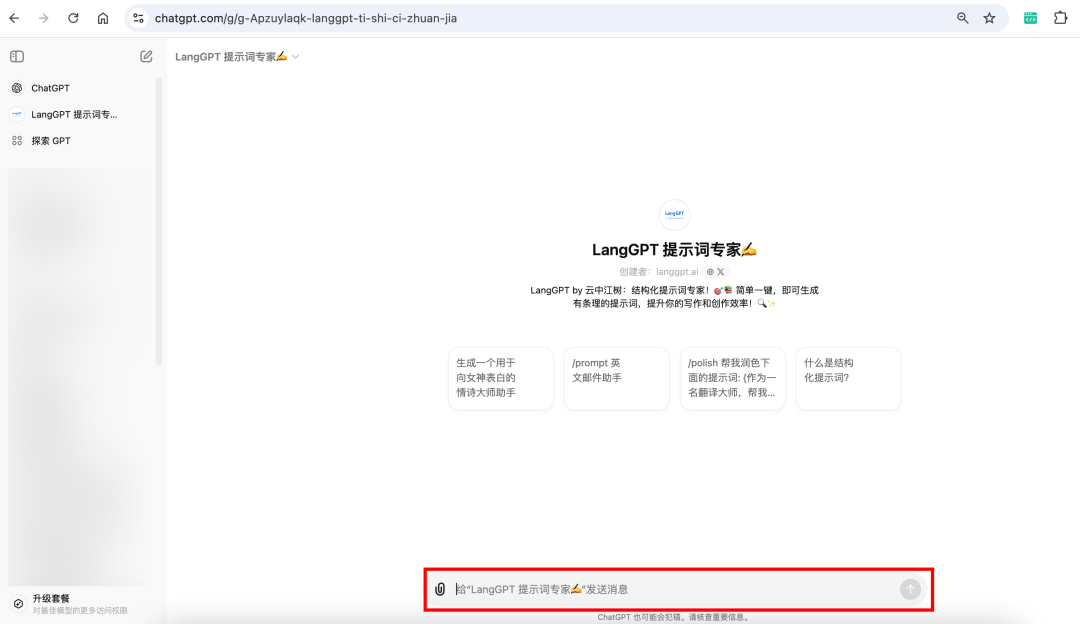Open the browser home page icon
Image resolution: width=1080 pixels, height=624 pixels.
click(103, 19)
